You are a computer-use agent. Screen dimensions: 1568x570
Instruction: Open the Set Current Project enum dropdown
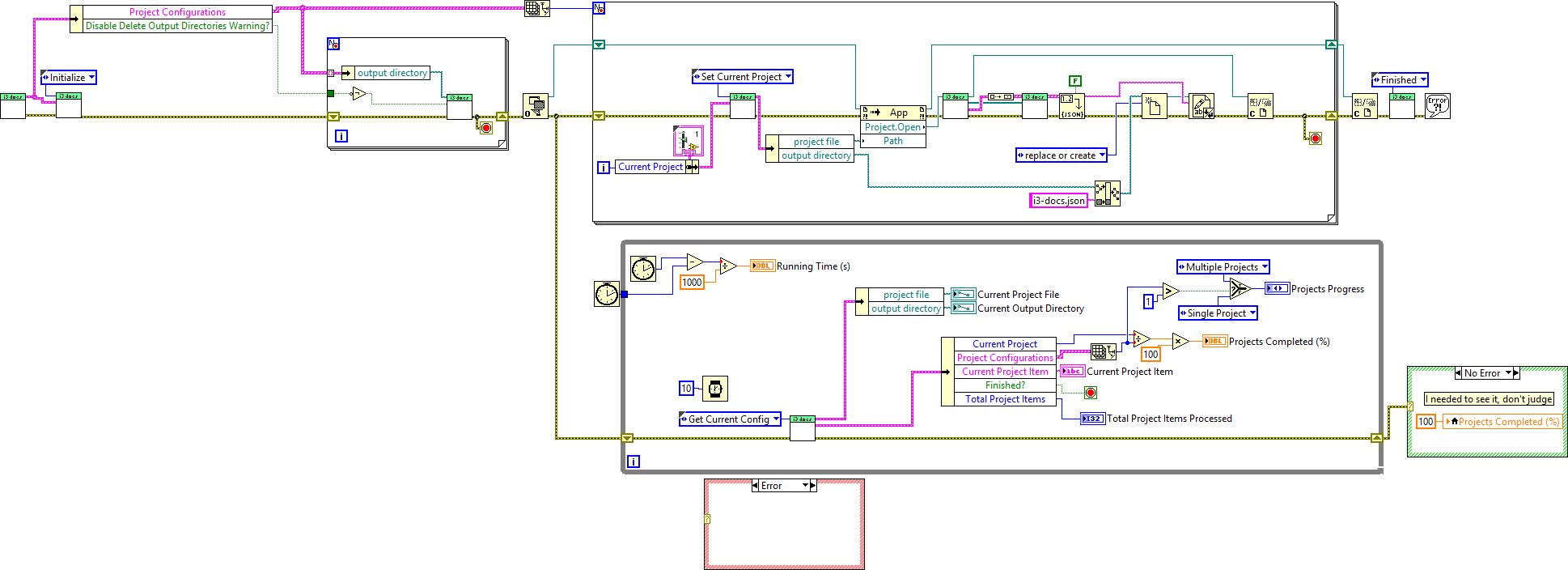pyautogui.click(x=743, y=77)
